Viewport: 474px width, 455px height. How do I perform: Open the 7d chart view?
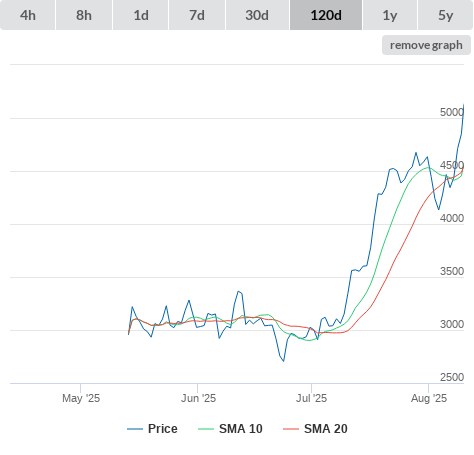197,15
